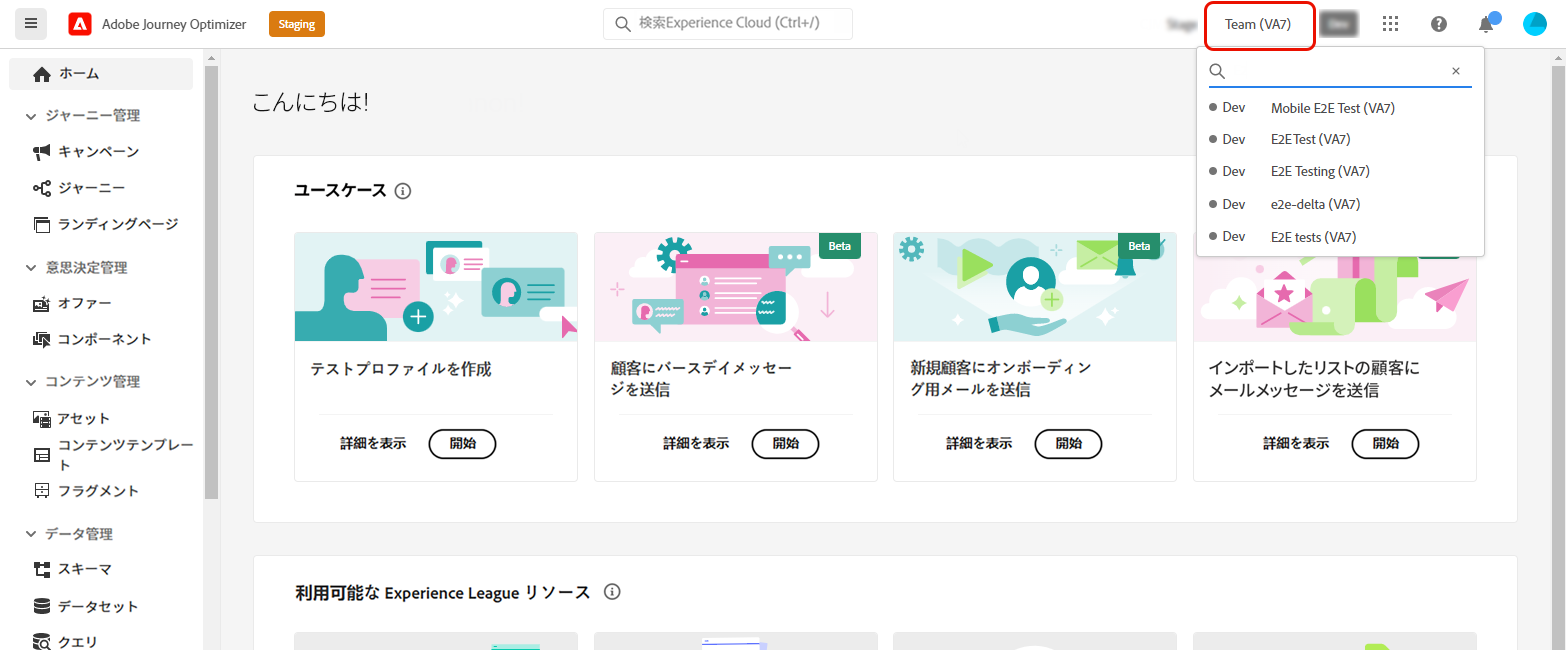Click the onboarding mail card image
Screen dimensions: 1566x650
click(1035, 287)
